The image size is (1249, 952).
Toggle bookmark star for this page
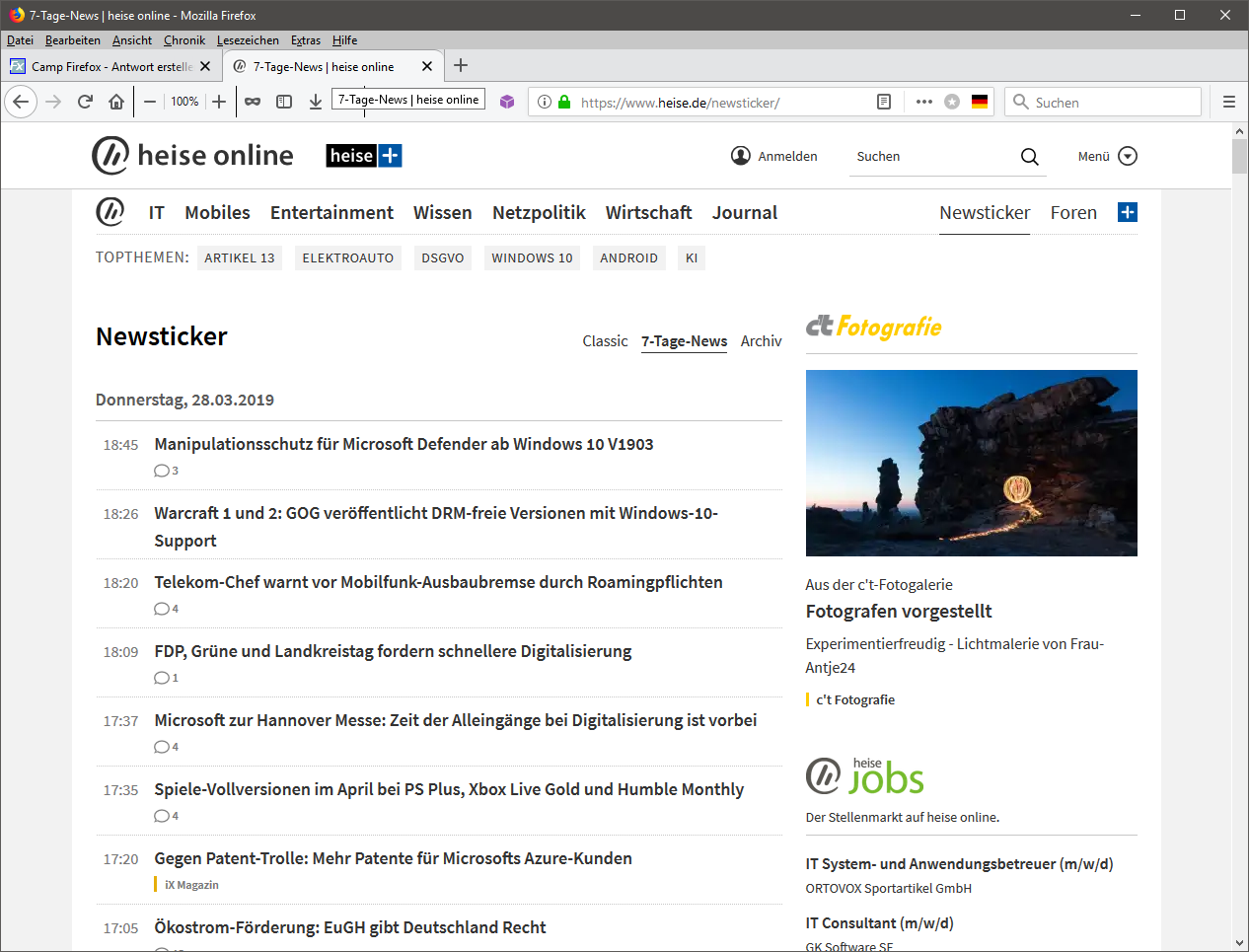pos(952,102)
